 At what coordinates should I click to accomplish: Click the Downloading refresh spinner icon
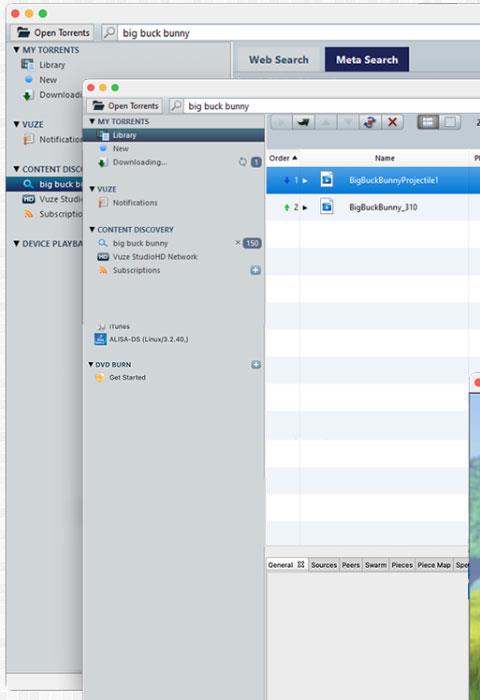(x=242, y=162)
